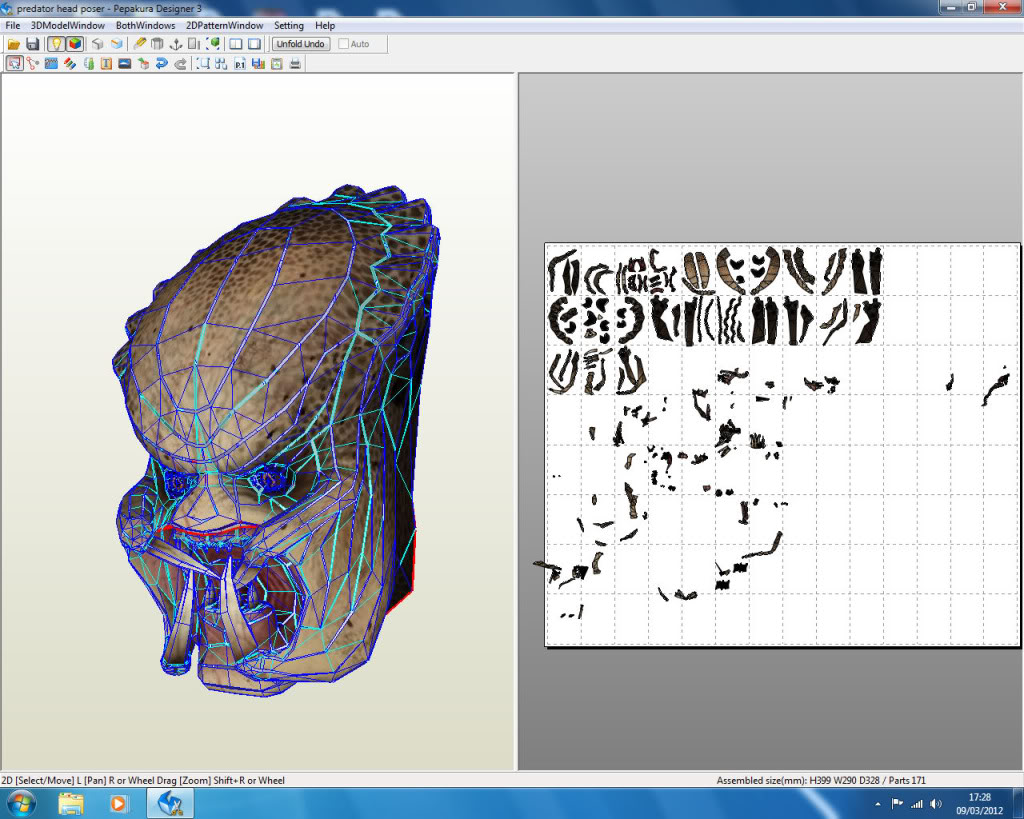The image size is (1024, 819).
Task: Click the blue curved undo arrow
Action: (x=162, y=63)
